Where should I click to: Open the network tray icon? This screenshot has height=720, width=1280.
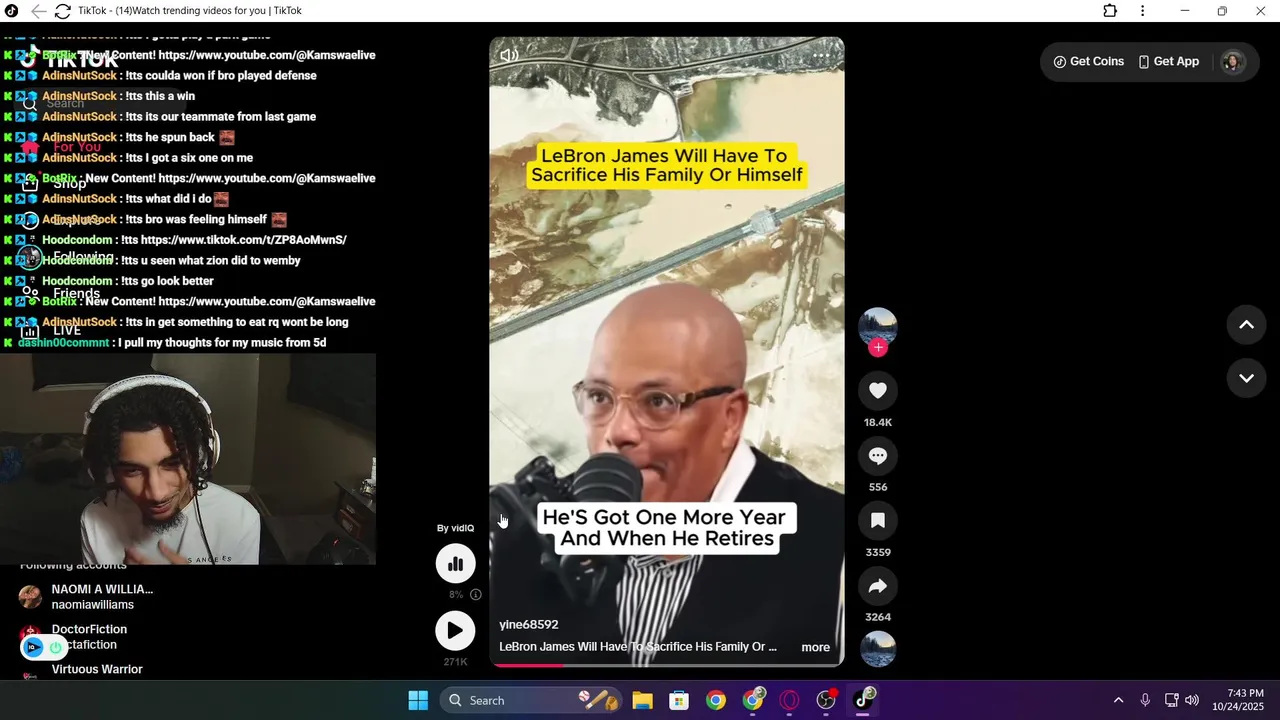tap(1171, 700)
